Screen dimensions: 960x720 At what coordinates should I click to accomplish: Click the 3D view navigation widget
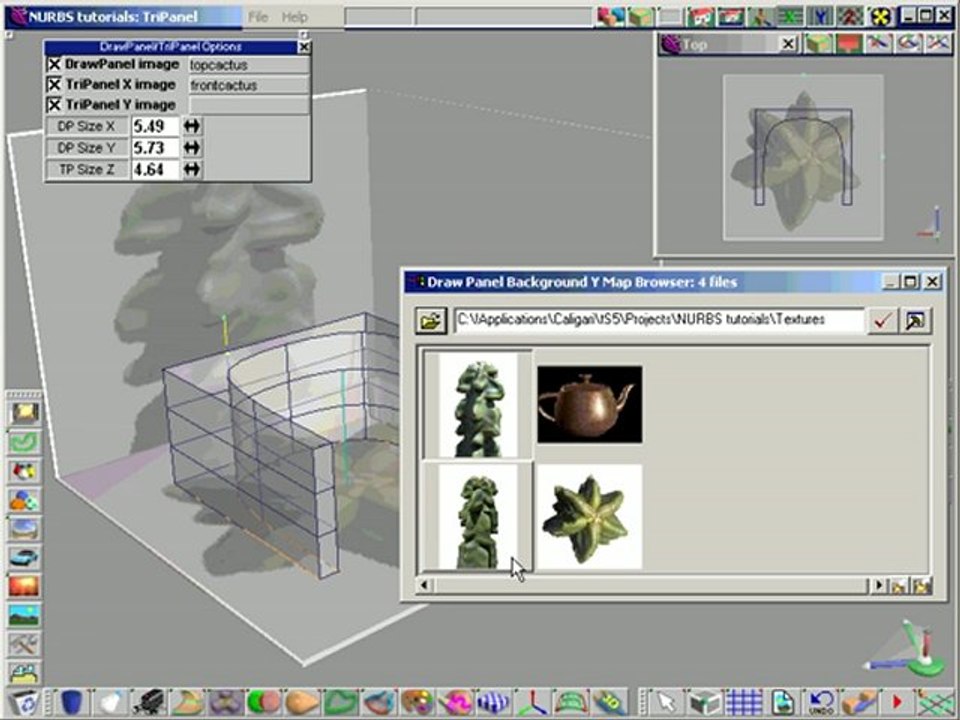908,650
